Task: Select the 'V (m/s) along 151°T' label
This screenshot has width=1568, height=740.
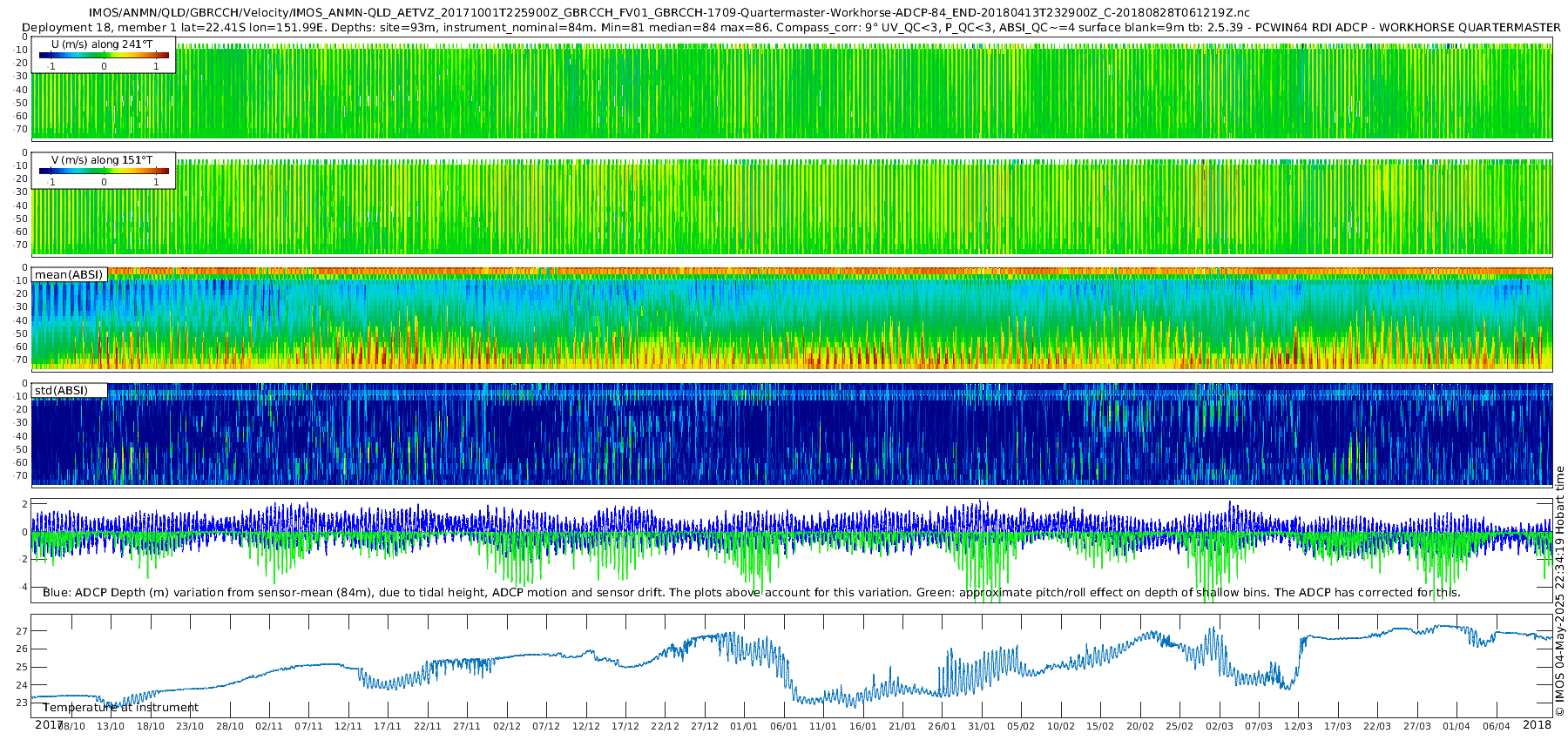Action: pos(102,160)
